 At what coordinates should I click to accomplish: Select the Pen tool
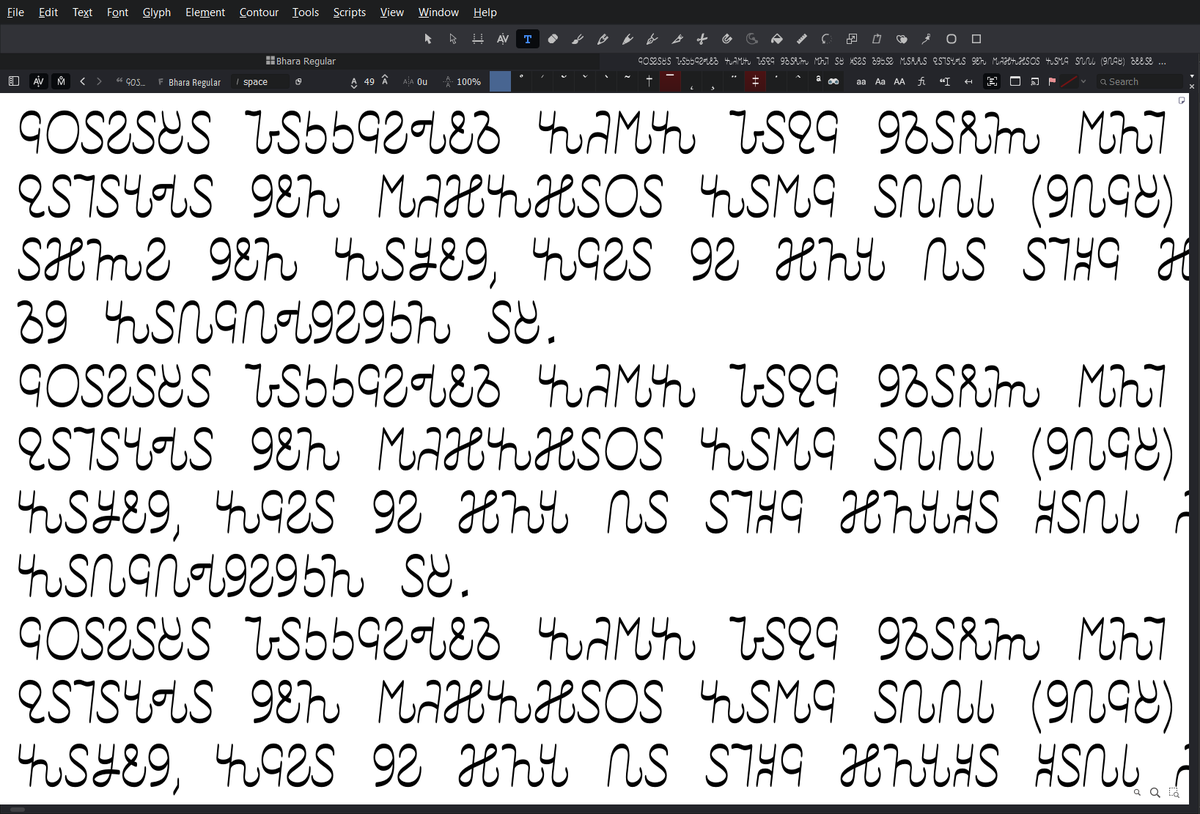coord(652,39)
